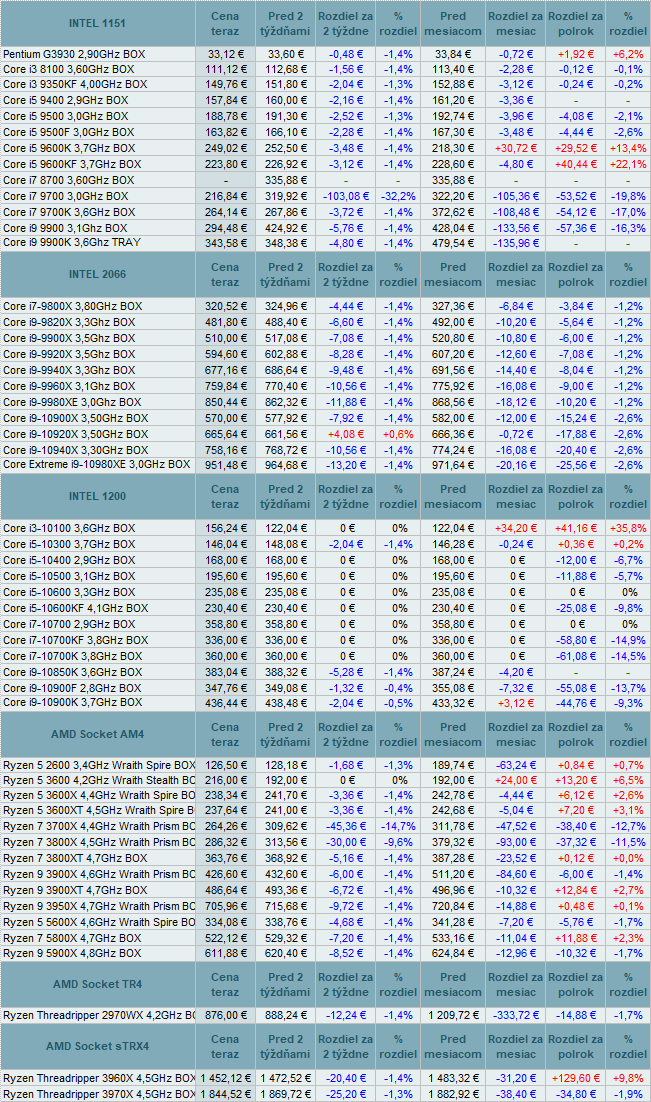Select the "Core i9 9900K 3,6Ghz TRAY" row name

coord(72,242)
